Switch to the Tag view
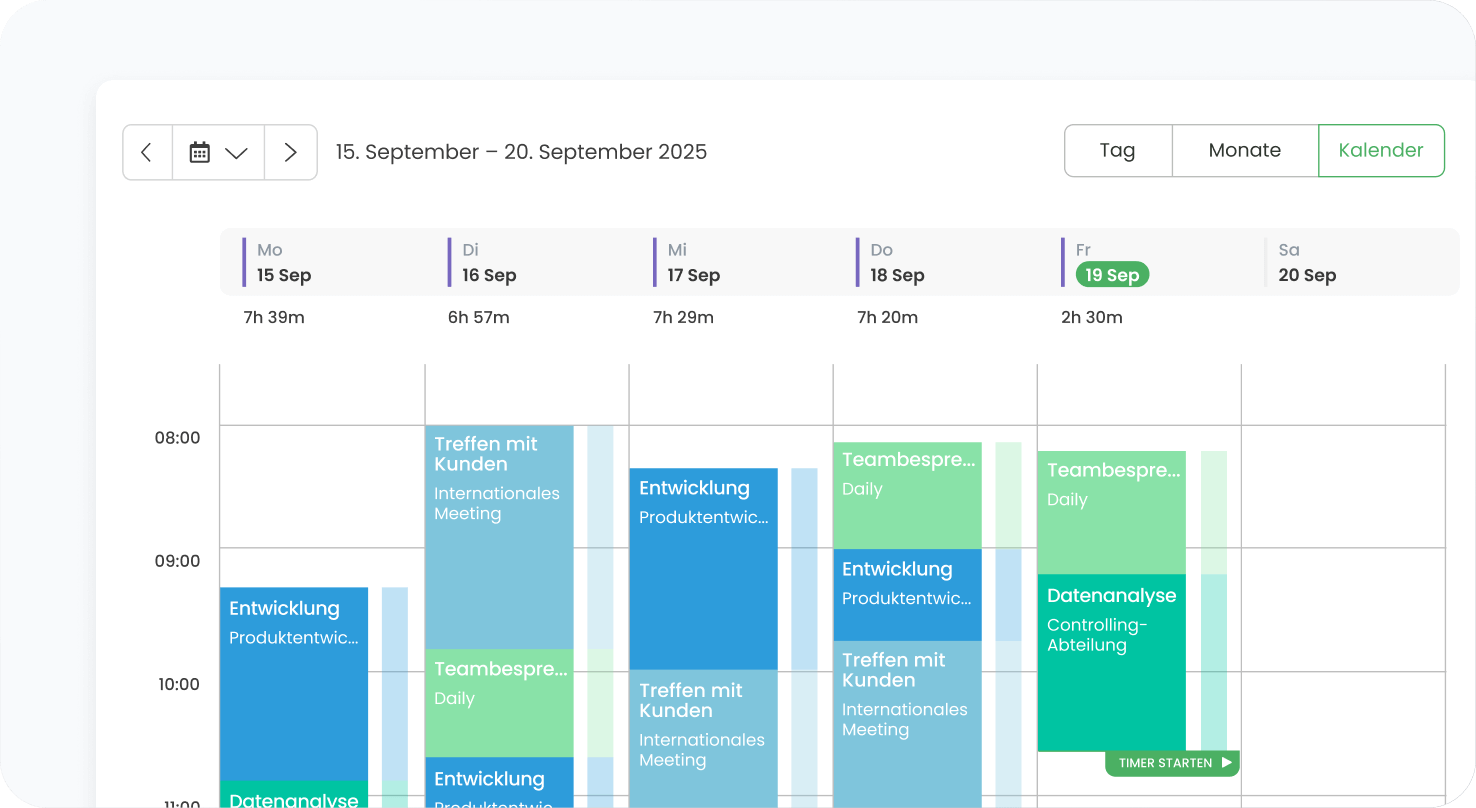Screen dimensions: 1476x808 click(1117, 151)
